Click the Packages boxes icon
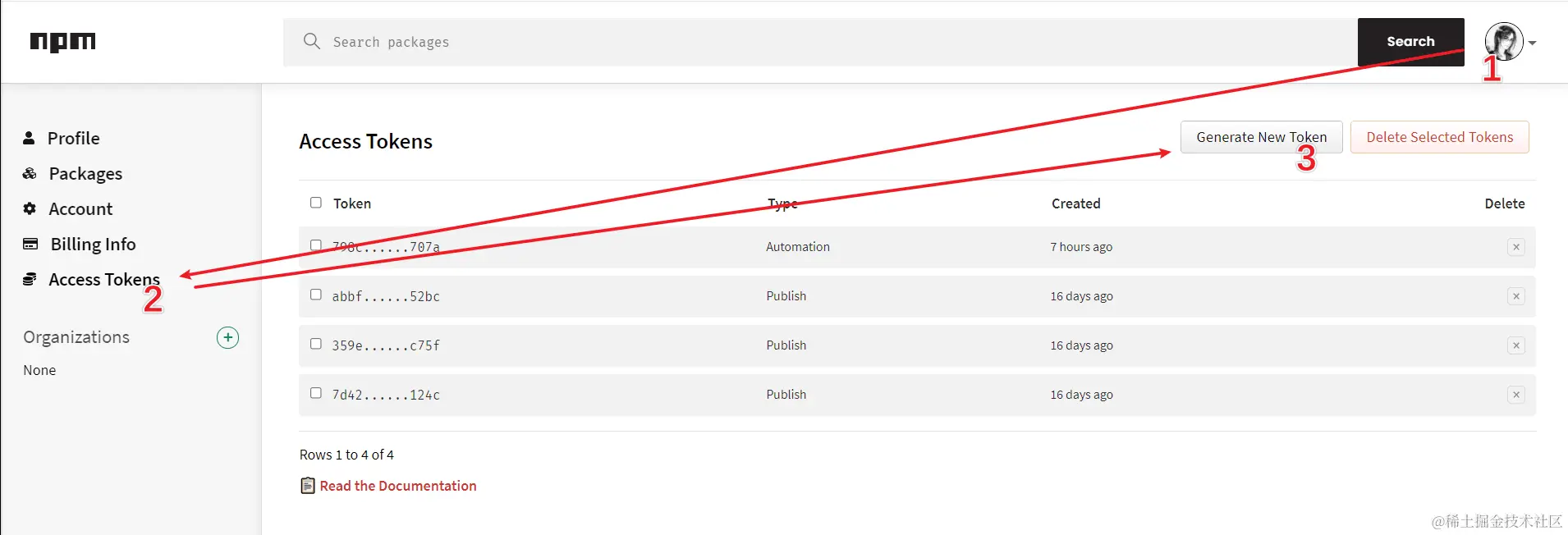1568x535 pixels. tap(30, 173)
